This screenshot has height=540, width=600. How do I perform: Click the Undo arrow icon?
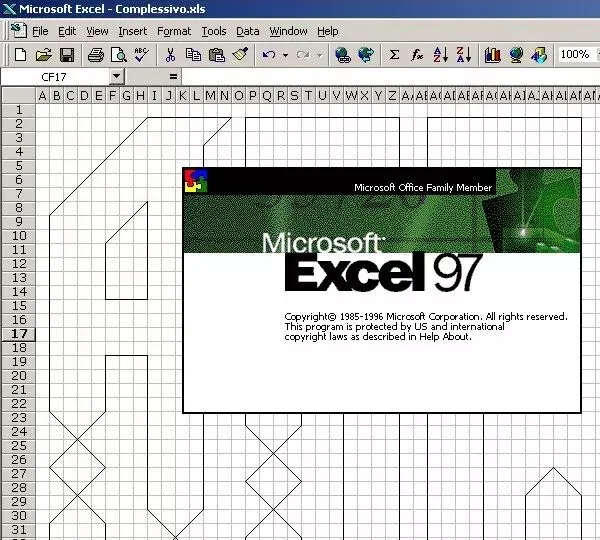[x=269, y=55]
